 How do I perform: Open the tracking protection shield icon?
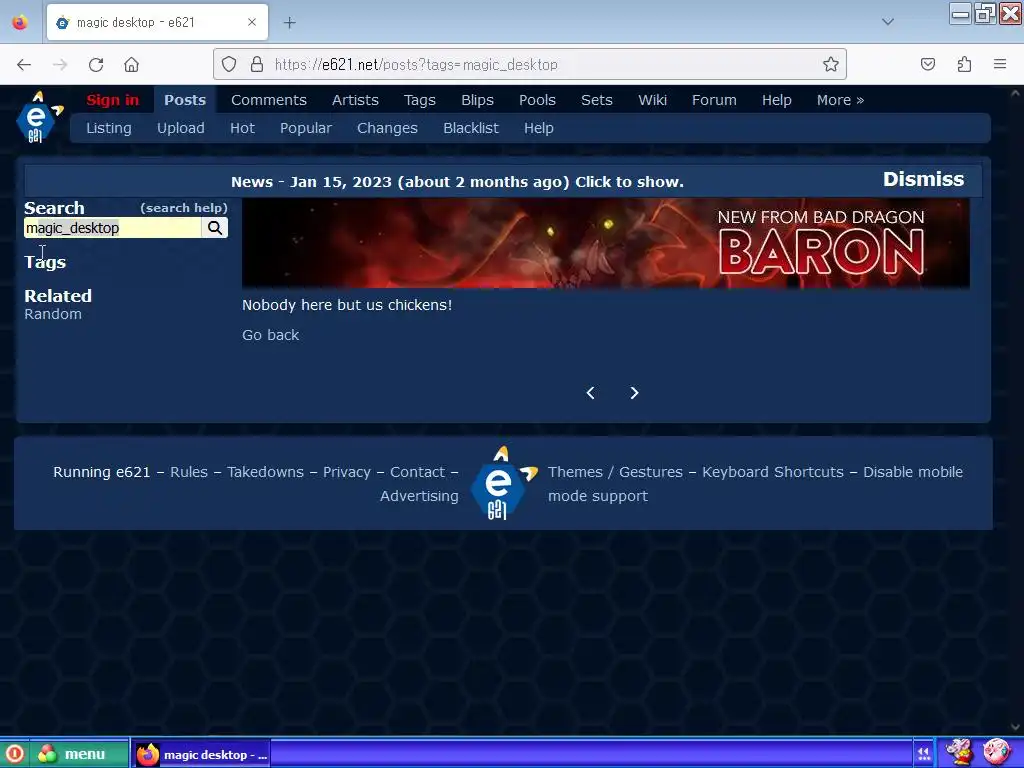click(x=229, y=64)
